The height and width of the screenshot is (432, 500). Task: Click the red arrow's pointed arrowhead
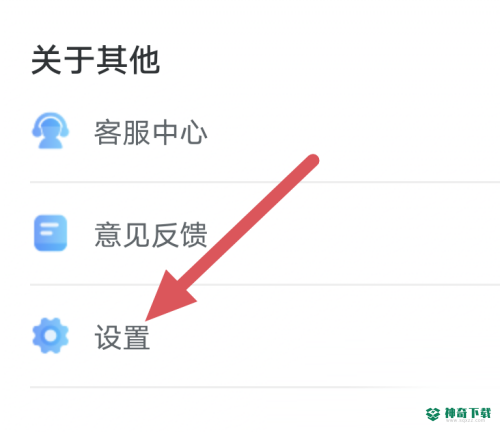(x=168, y=298)
